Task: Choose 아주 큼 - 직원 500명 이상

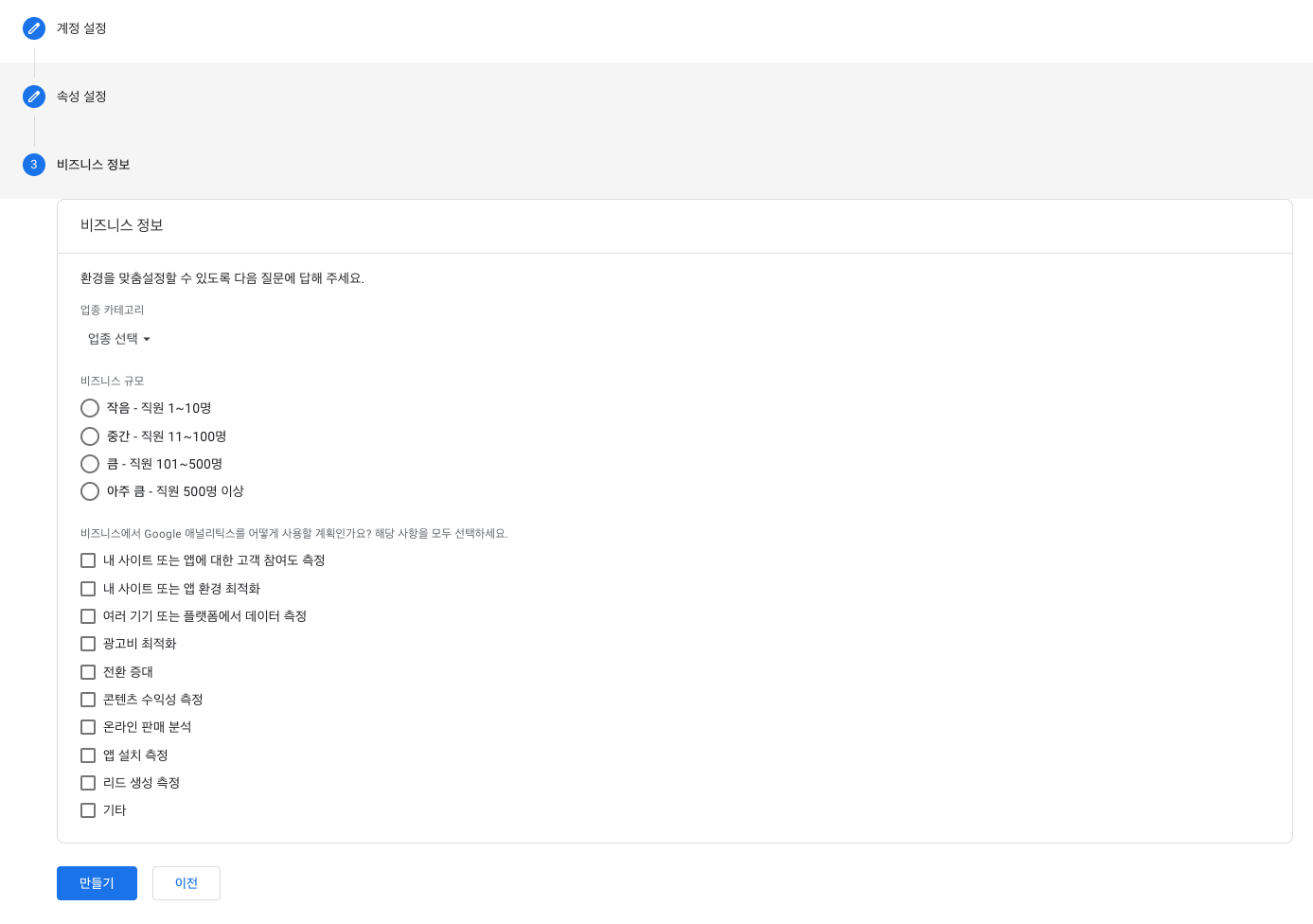Action: coord(90,491)
